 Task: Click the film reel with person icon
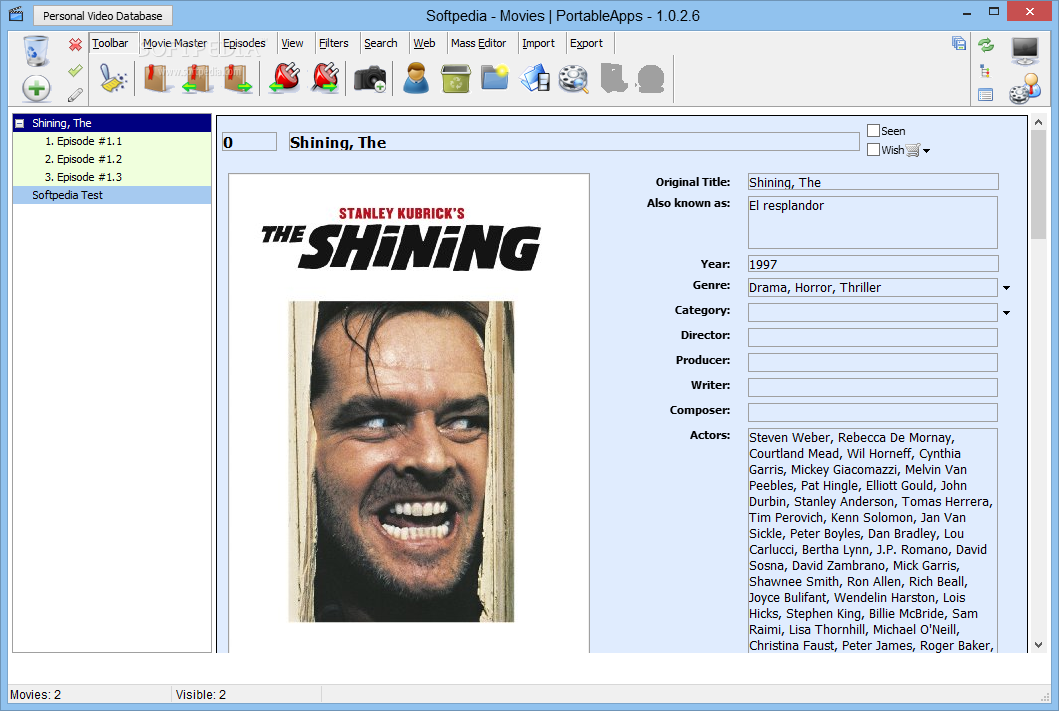click(x=1025, y=88)
